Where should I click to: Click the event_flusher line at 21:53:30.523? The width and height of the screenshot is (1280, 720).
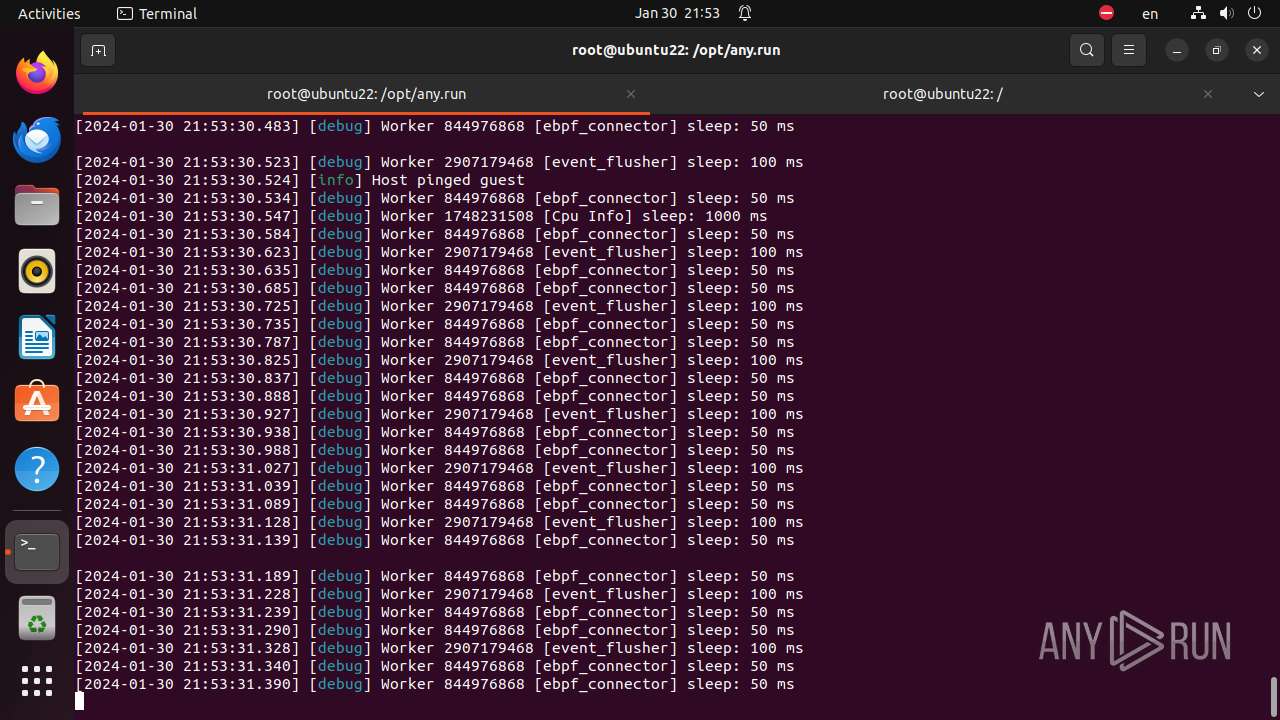pos(439,162)
